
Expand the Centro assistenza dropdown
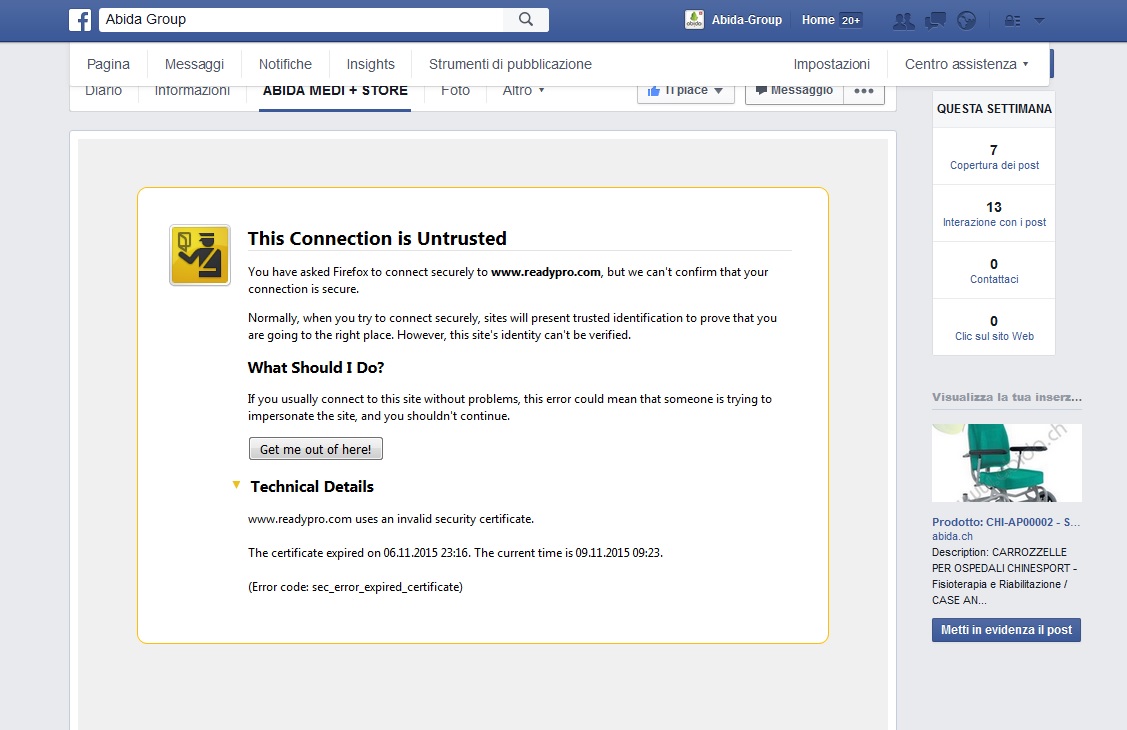pos(967,64)
